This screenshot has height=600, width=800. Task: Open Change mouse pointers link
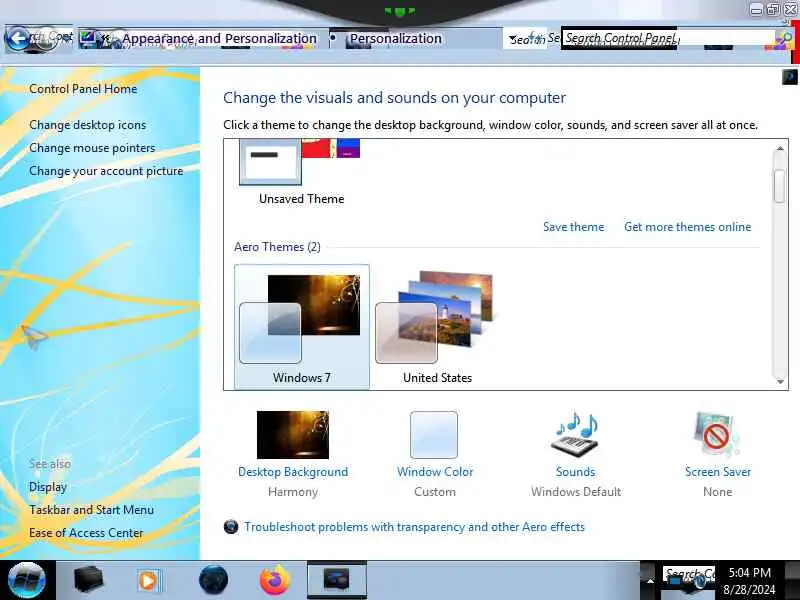[x=92, y=148]
